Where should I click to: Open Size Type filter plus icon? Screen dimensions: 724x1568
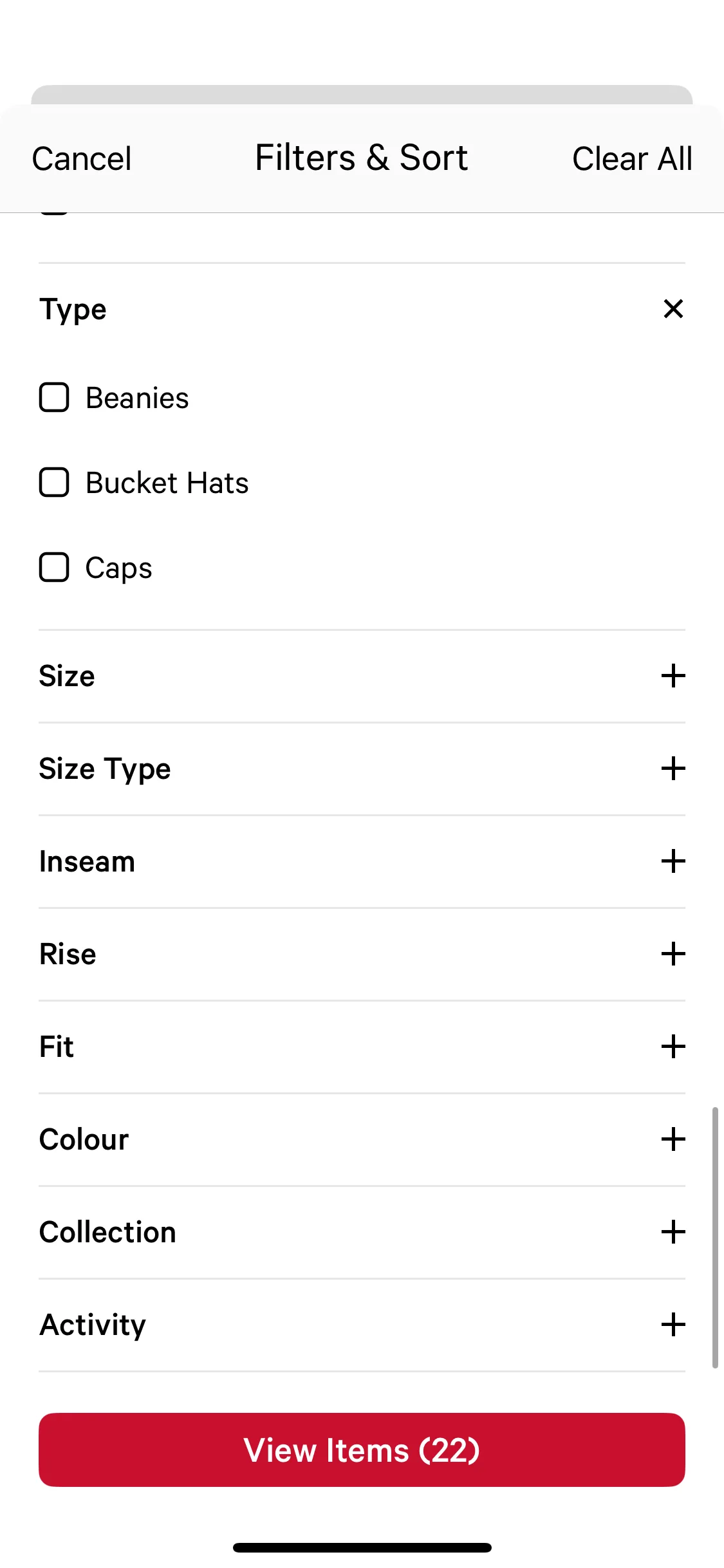(x=673, y=769)
